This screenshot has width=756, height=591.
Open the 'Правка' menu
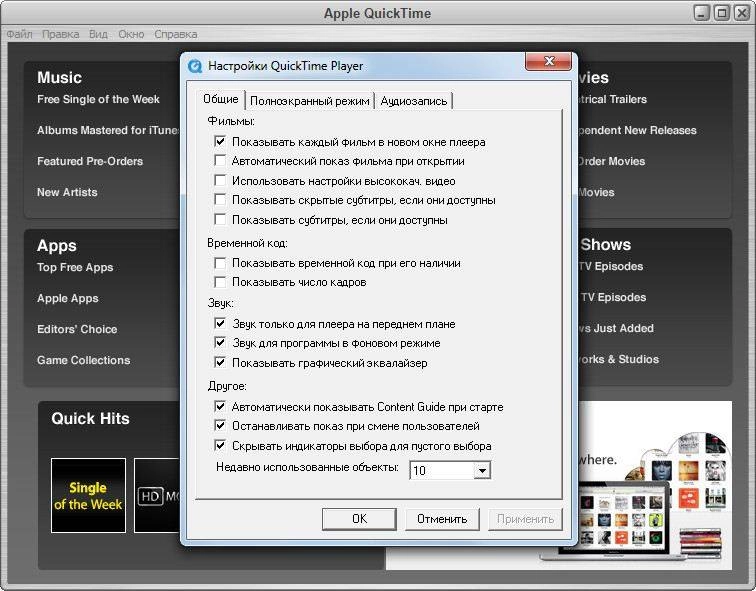[61, 34]
